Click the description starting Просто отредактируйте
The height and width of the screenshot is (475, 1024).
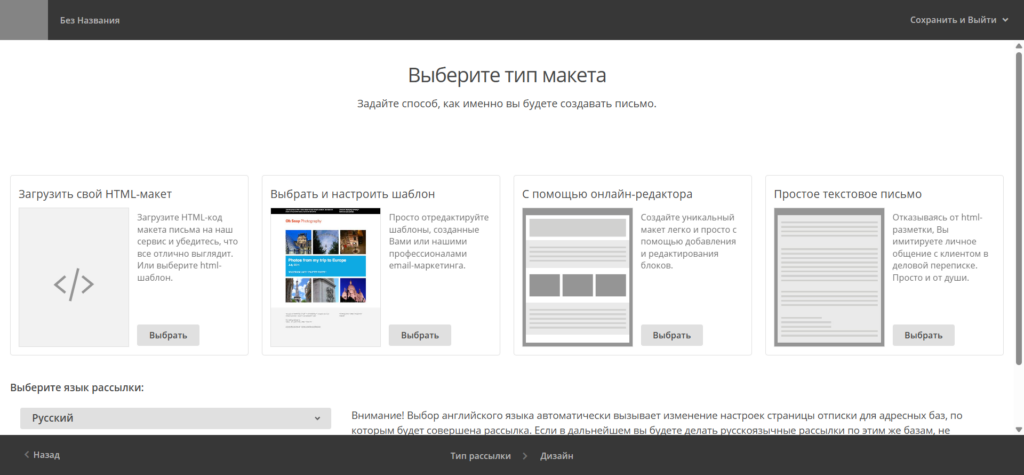click(438, 242)
